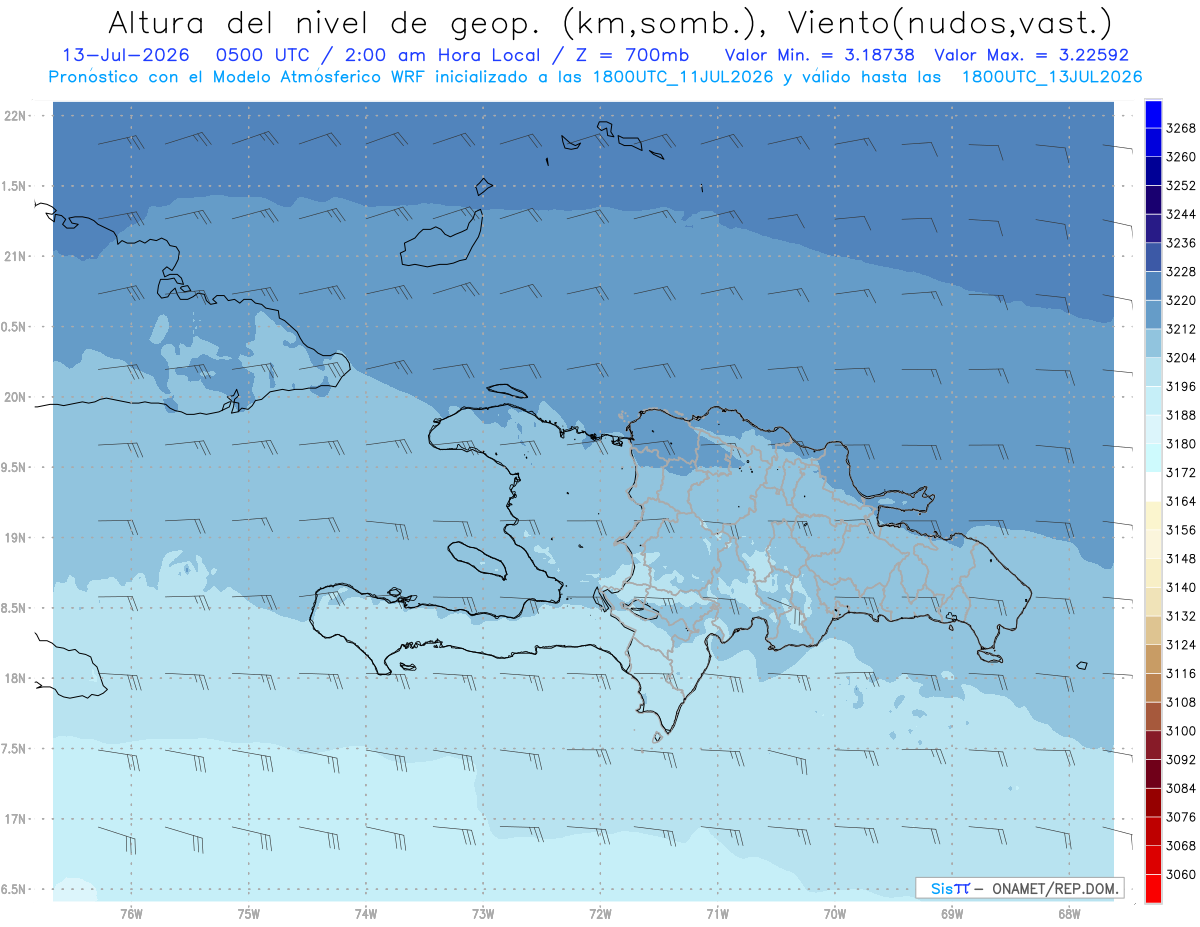Pick the legend swatch between 3228 and 3220
Image resolution: width=1200 pixels, height=927 pixels.
pos(1153,285)
